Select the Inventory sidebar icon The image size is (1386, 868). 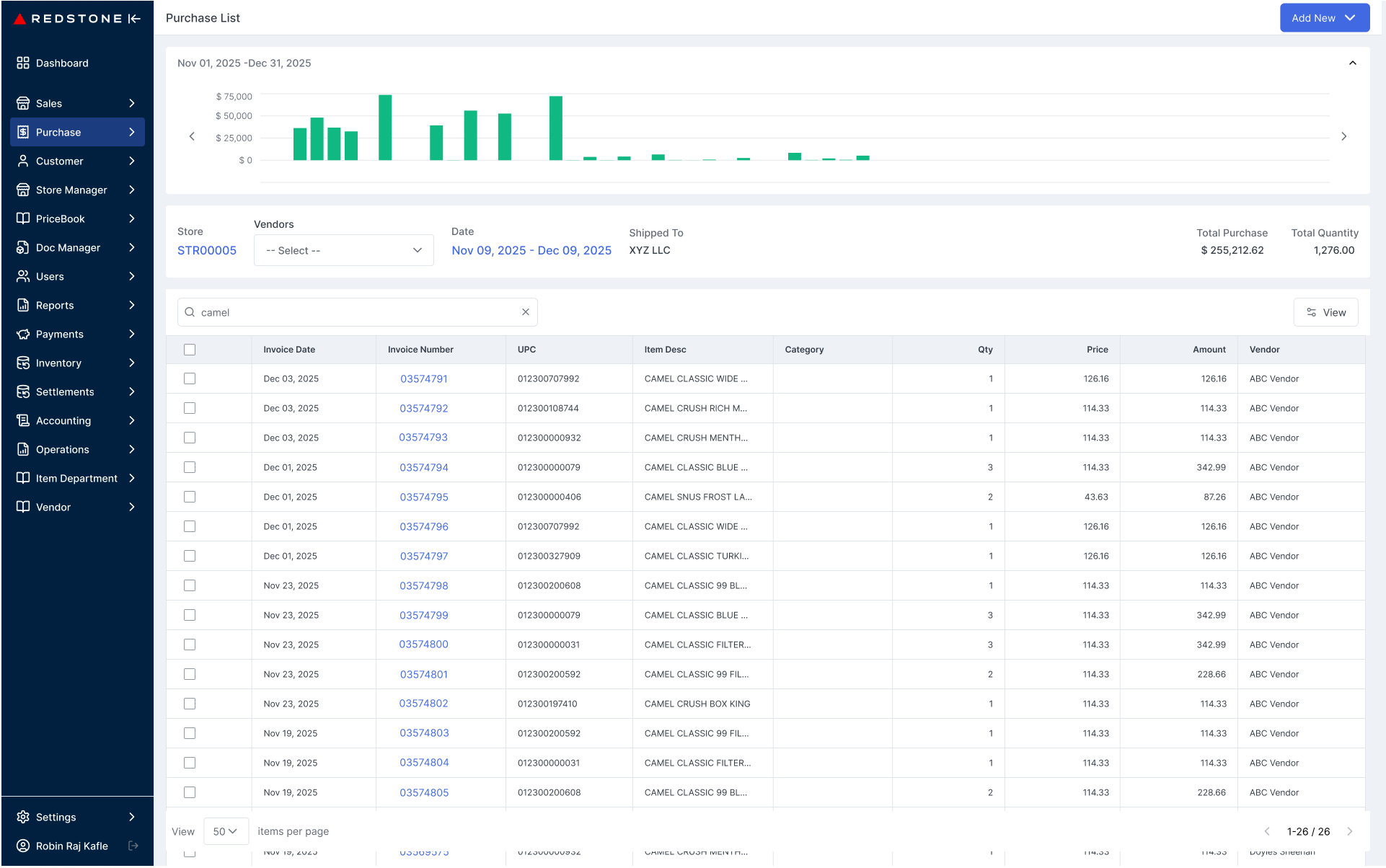[23, 363]
